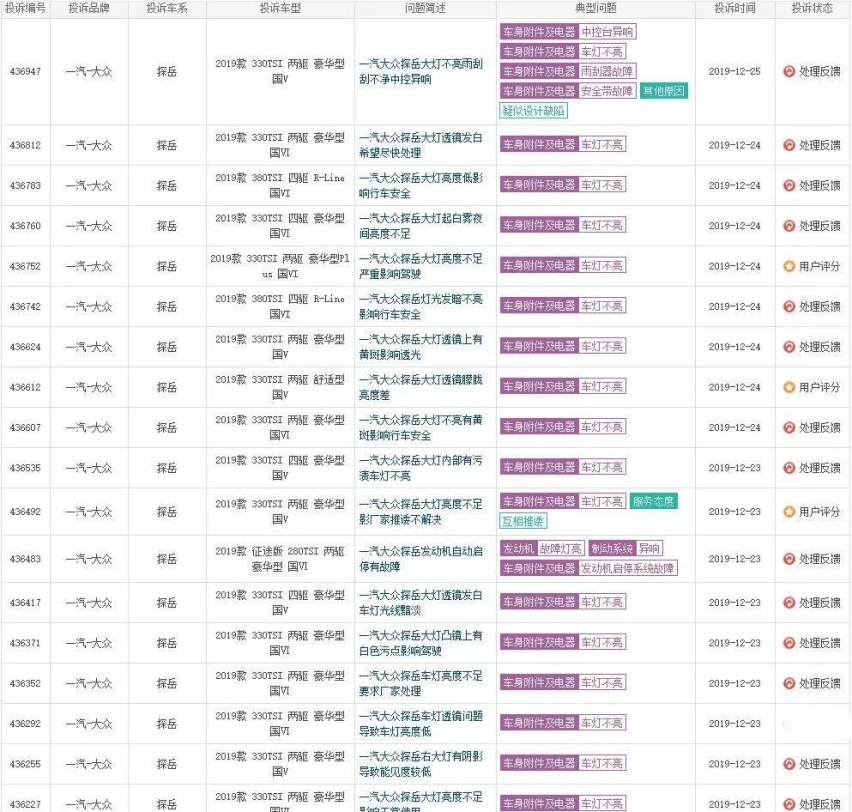Click status icon in row 436227
852x812 pixels.
point(789,804)
